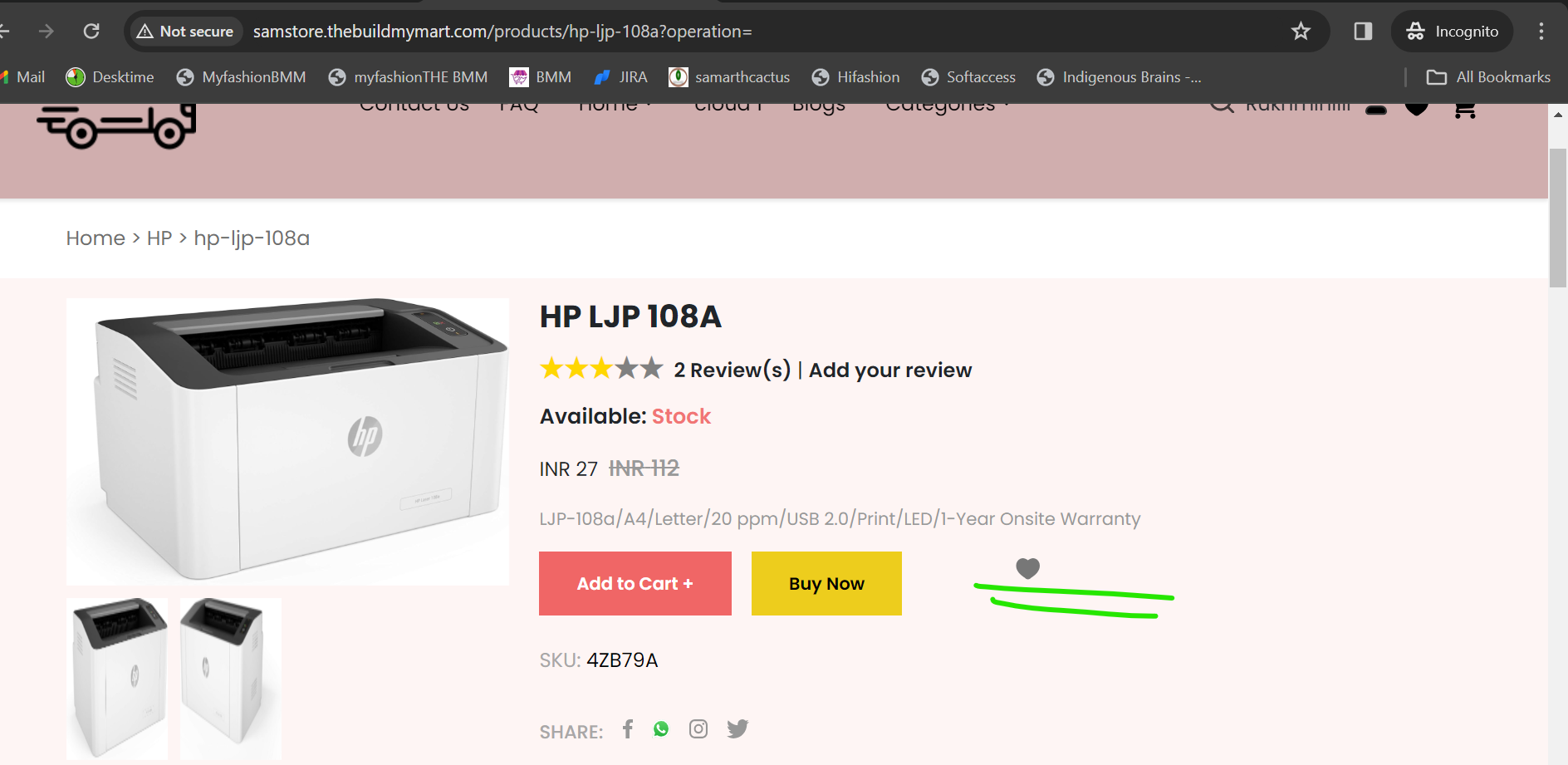
Task: Open the Mail bookmark
Action: click(23, 77)
